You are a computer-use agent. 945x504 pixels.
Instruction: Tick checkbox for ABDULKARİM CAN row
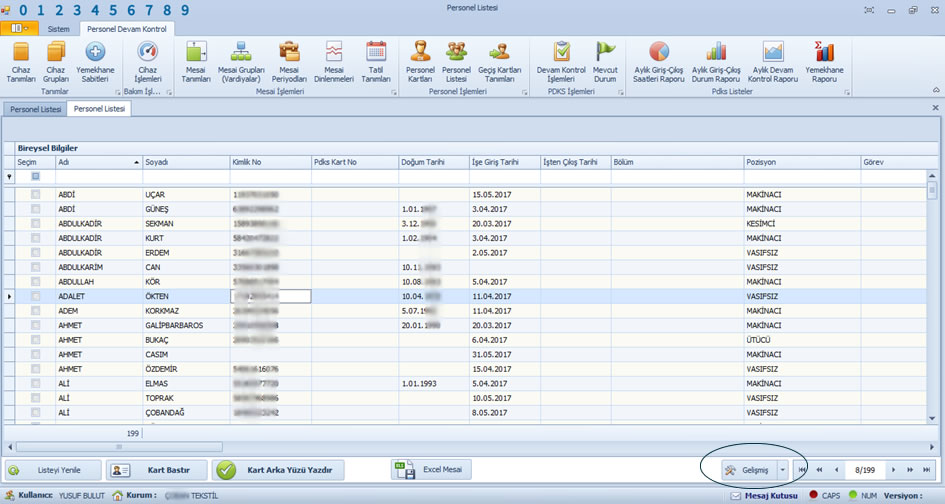coord(36,267)
